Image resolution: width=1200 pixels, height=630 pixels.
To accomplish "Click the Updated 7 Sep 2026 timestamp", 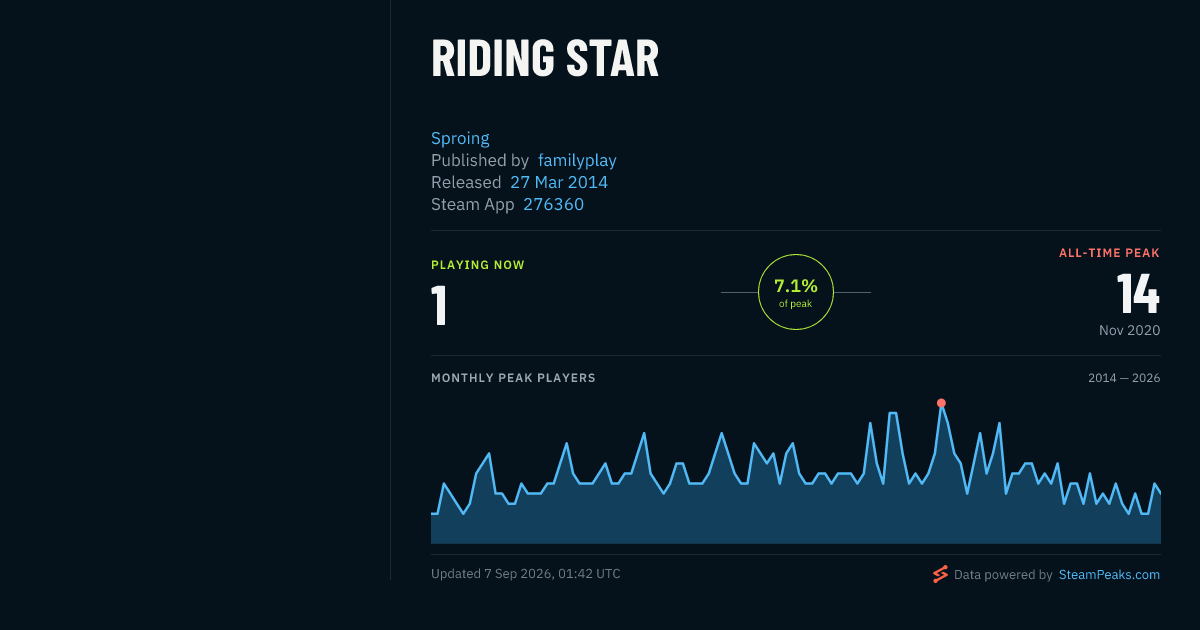I will point(526,574).
